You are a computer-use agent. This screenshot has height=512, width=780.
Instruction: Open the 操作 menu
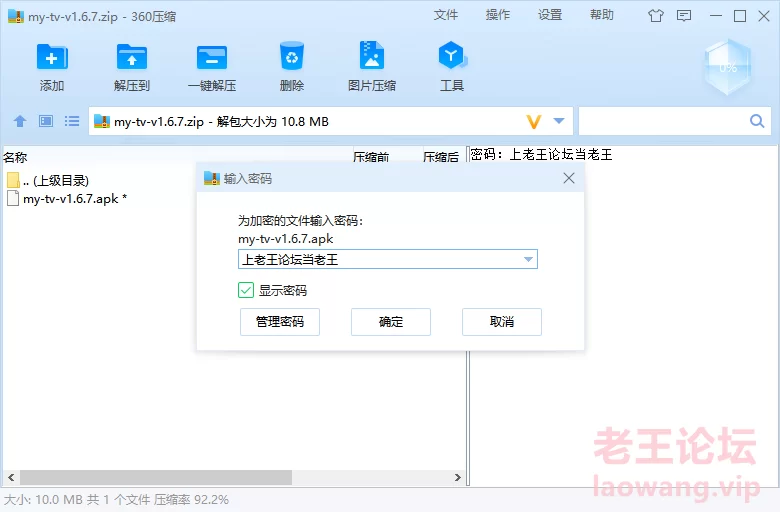coord(498,15)
